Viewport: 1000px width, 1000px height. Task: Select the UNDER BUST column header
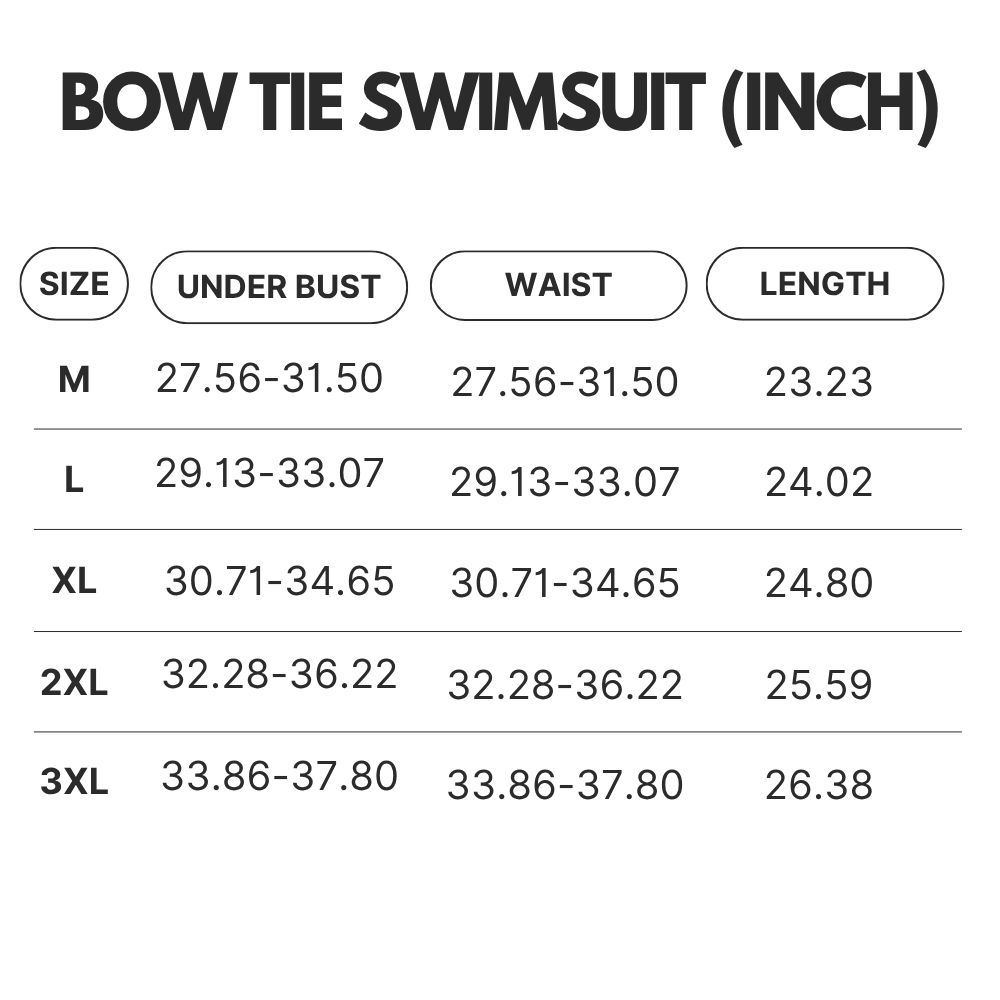coord(279,287)
